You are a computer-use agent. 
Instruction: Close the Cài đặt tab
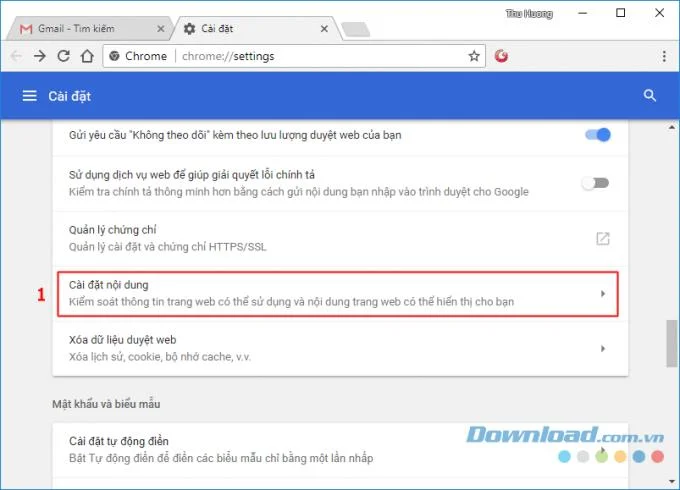pos(324,29)
